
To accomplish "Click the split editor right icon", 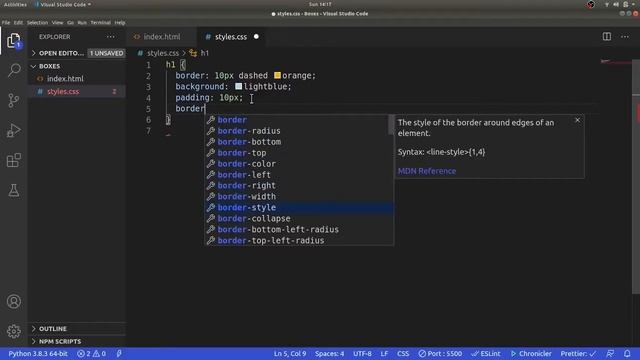I will pos(607,37).
